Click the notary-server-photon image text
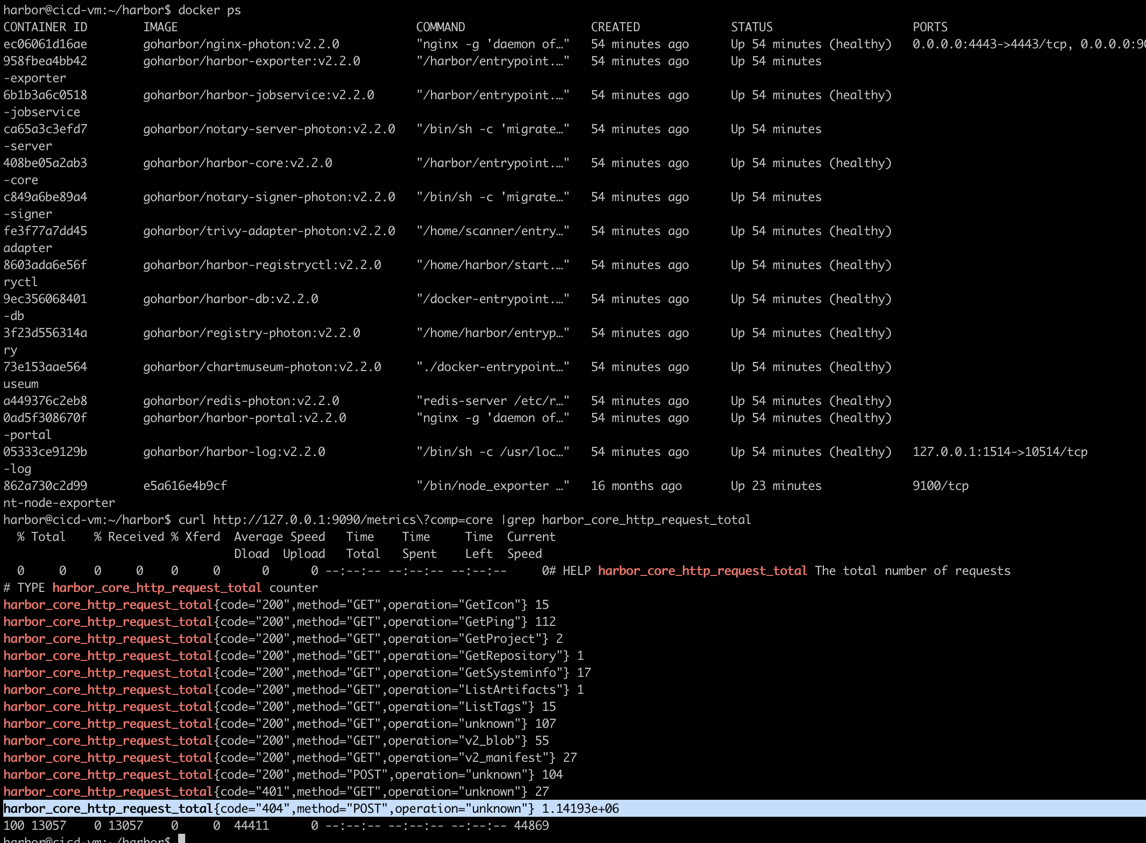 click(x=266, y=128)
